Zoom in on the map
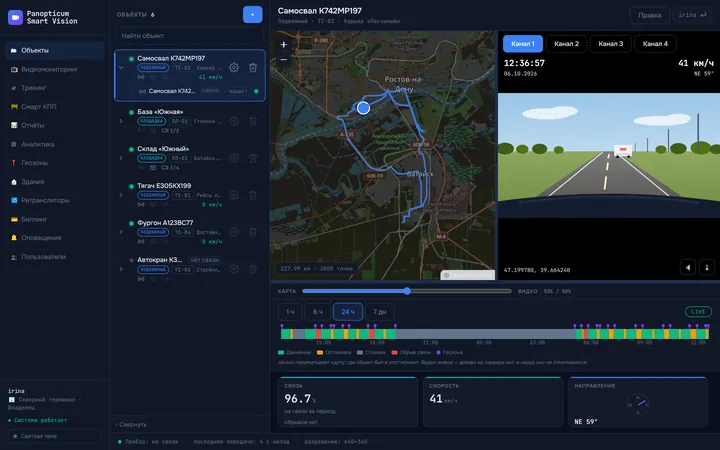The width and height of the screenshot is (720, 450). click(284, 45)
